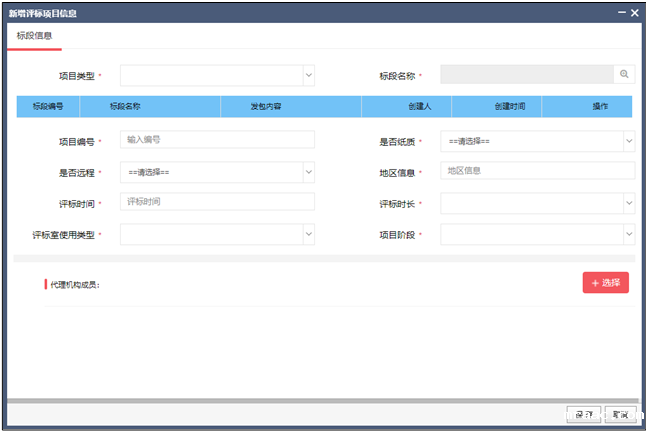
Task: Click the search icon beside 标段名称 field
Action: [x=624, y=75]
